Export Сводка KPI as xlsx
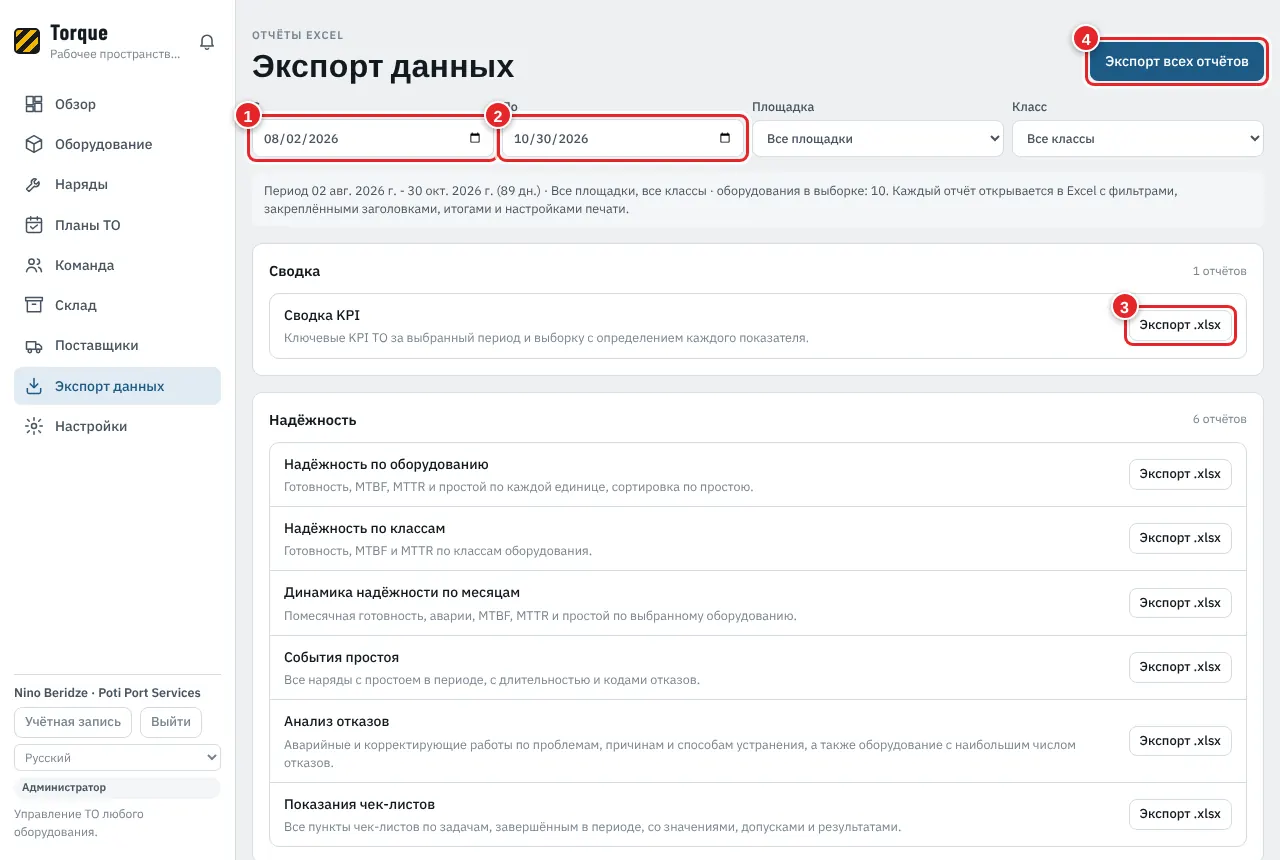 1180,325
